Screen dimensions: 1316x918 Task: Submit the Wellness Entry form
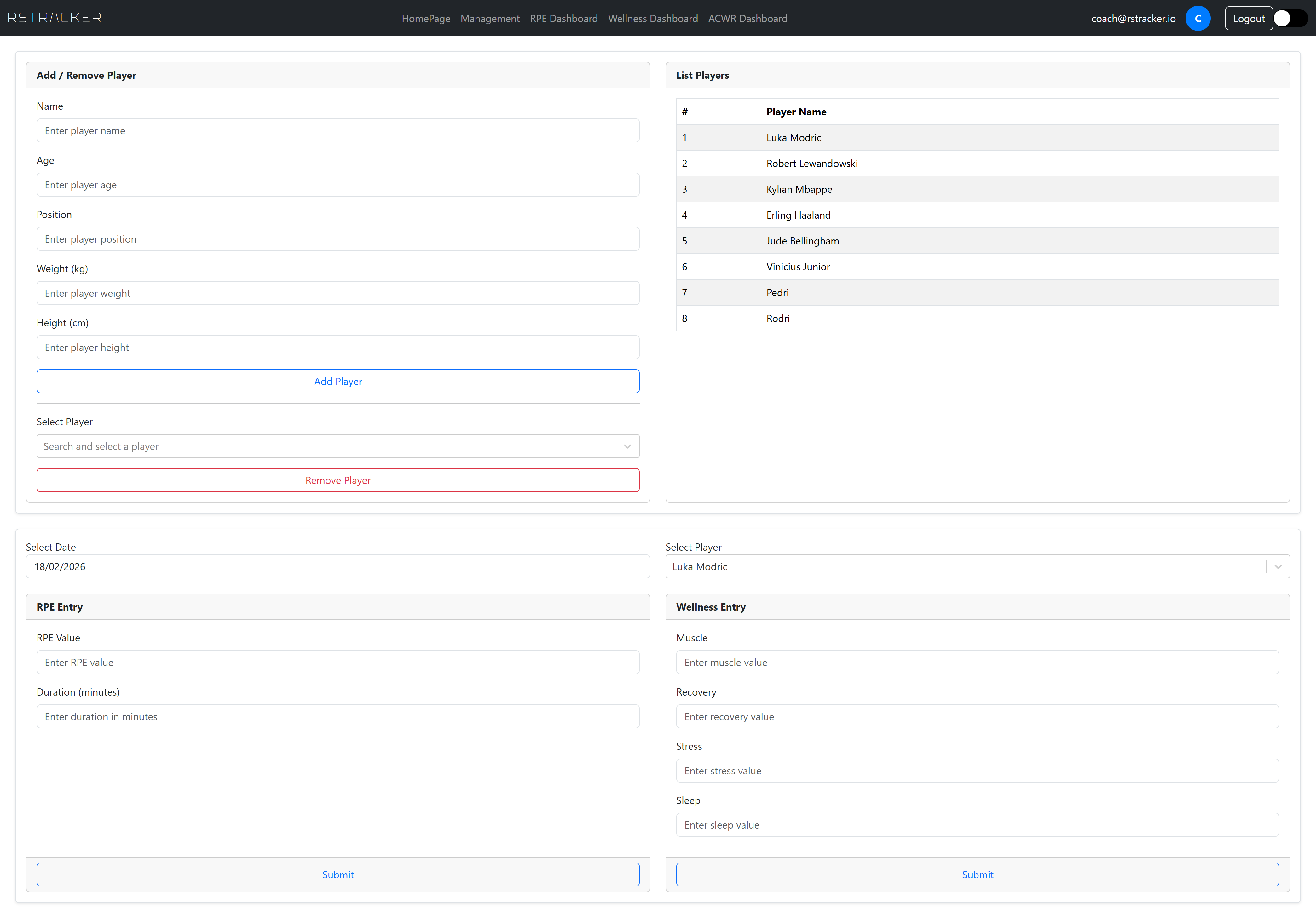pos(977,875)
